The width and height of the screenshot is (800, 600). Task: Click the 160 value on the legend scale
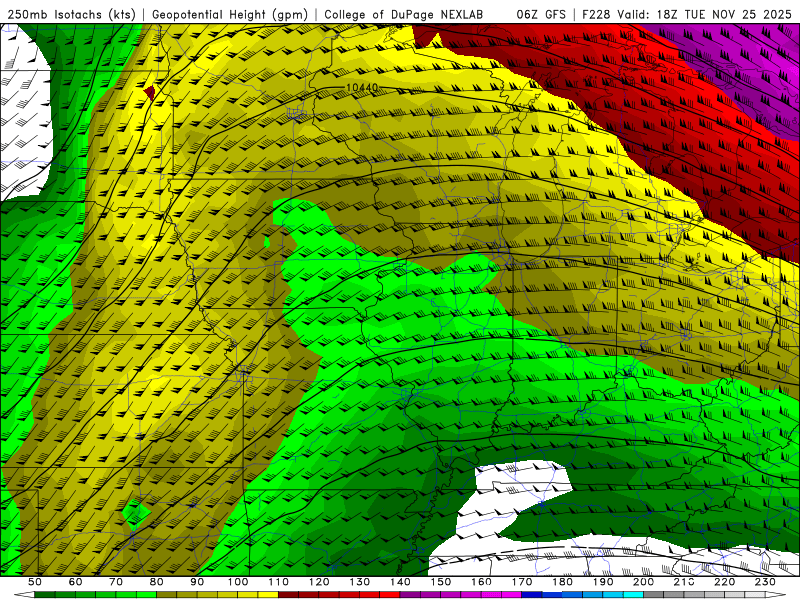tap(482, 582)
